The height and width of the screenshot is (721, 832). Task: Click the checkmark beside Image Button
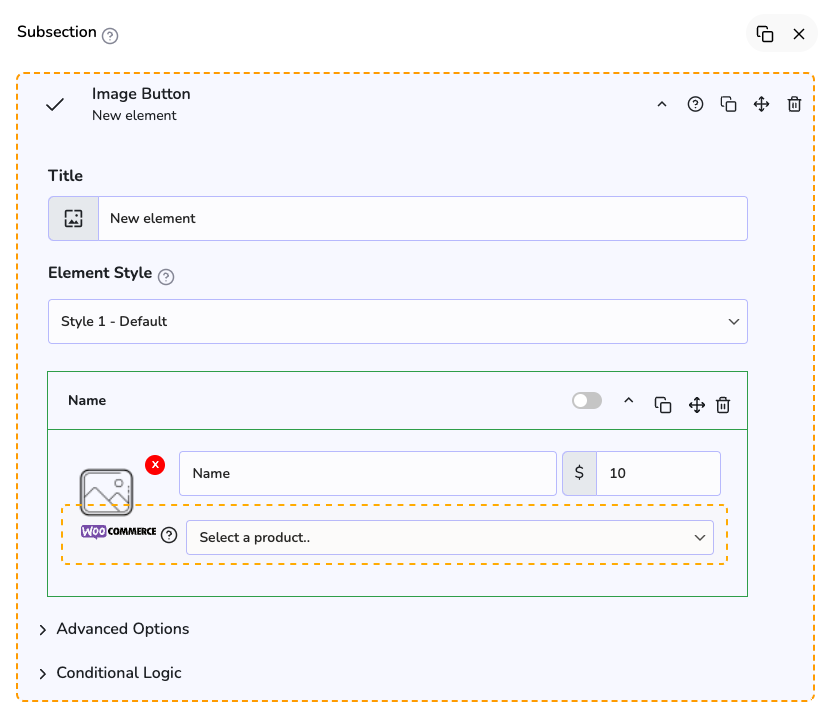pyautogui.click(x=55, y=104)
